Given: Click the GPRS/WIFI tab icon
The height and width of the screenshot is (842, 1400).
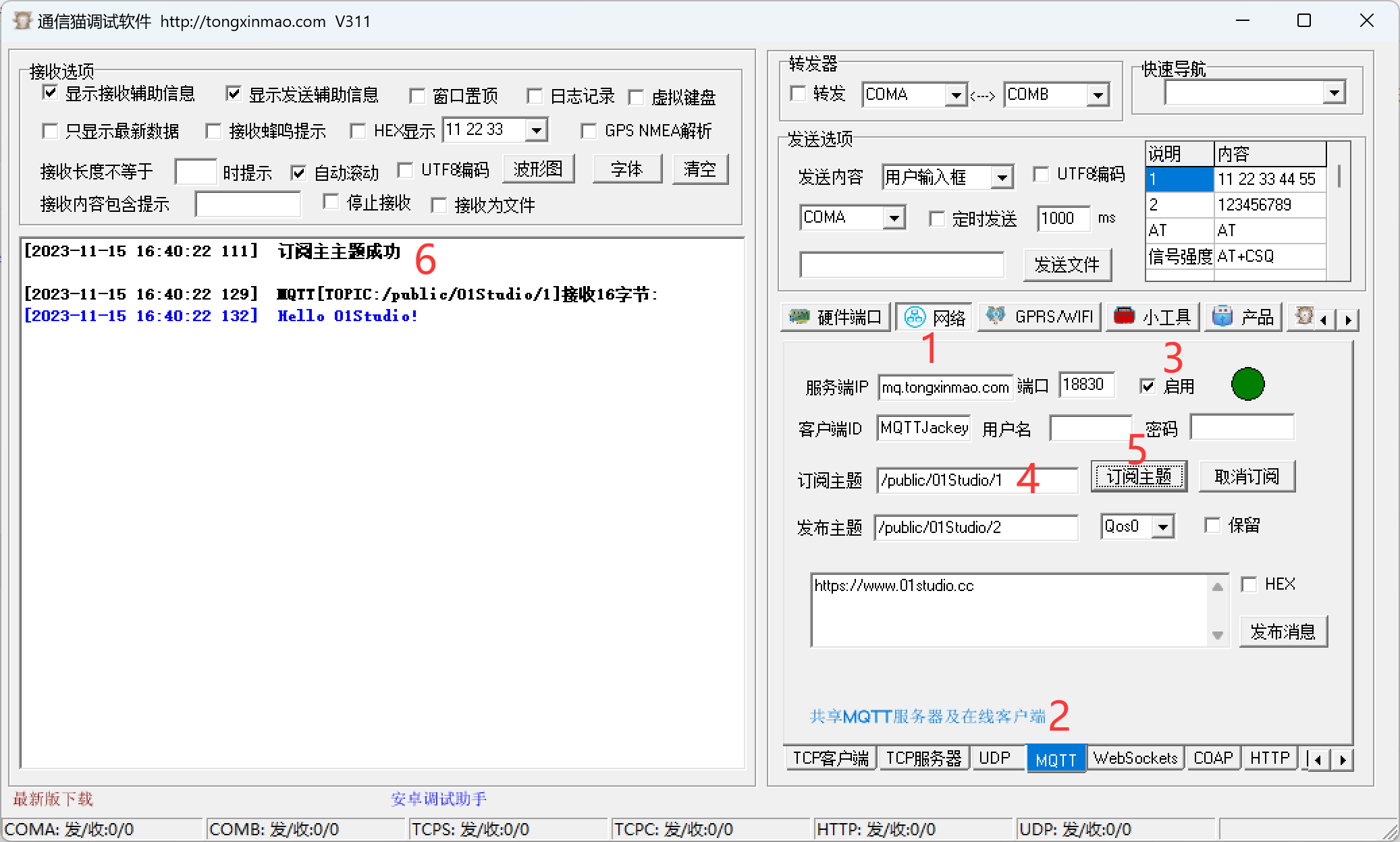Looking at the screenshot, I should coord(996,316).
